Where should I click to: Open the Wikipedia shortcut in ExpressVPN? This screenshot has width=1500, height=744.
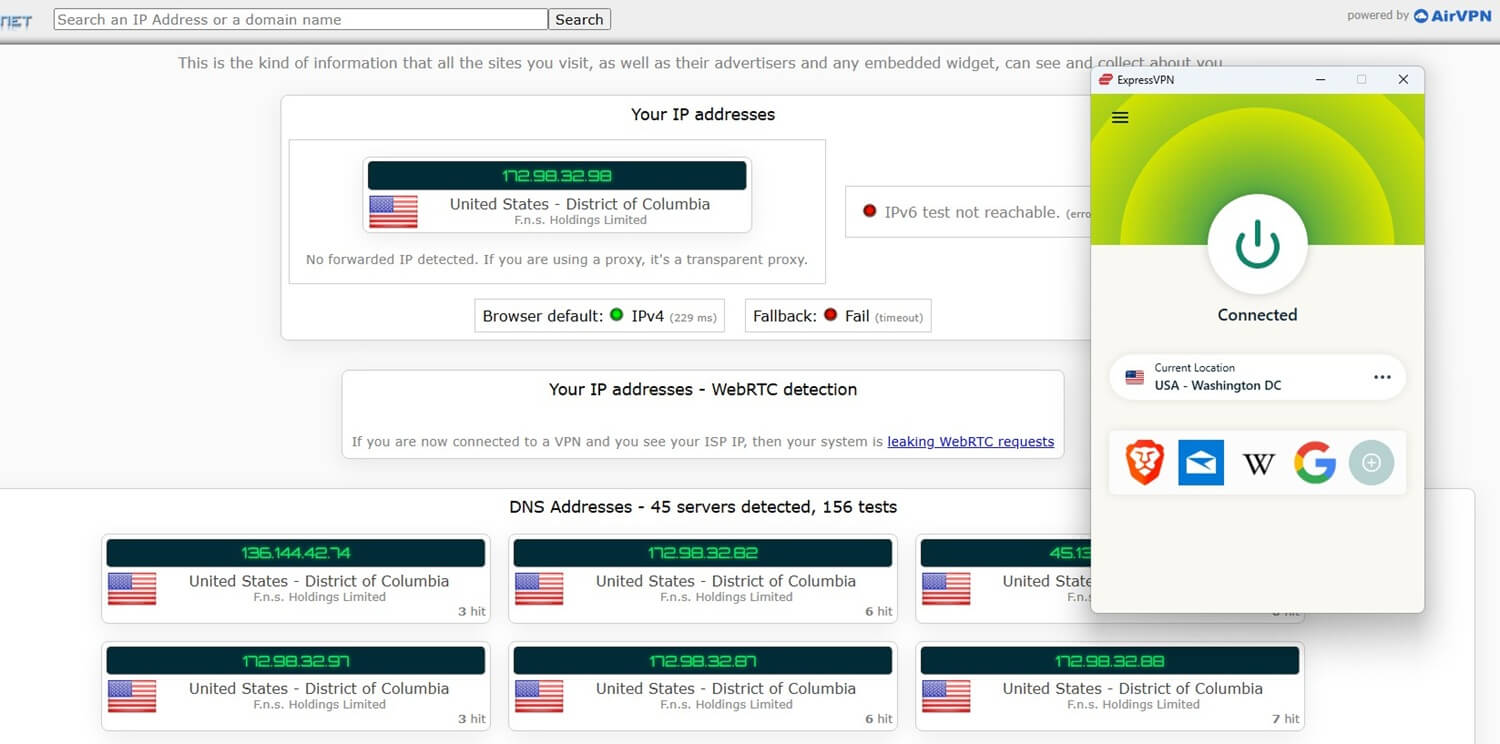[x=1258, y=463]
